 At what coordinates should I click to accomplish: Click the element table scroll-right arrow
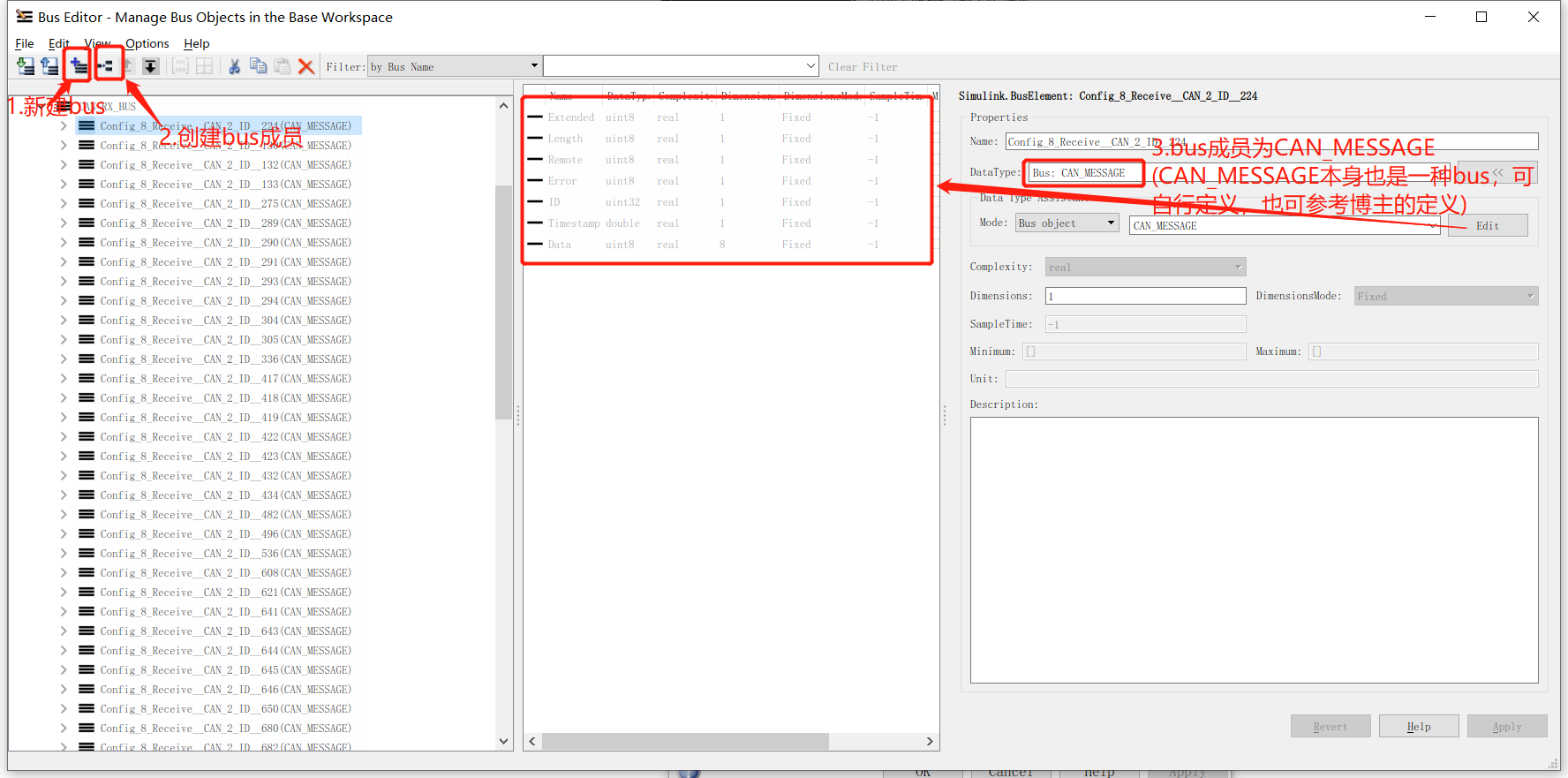pyautogui.click(x=930, y=742)
